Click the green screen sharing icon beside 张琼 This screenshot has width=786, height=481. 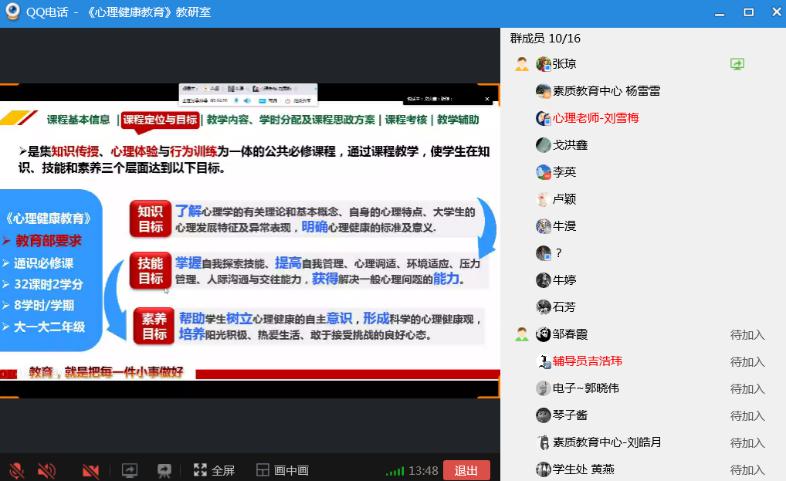tap(737, 64)
